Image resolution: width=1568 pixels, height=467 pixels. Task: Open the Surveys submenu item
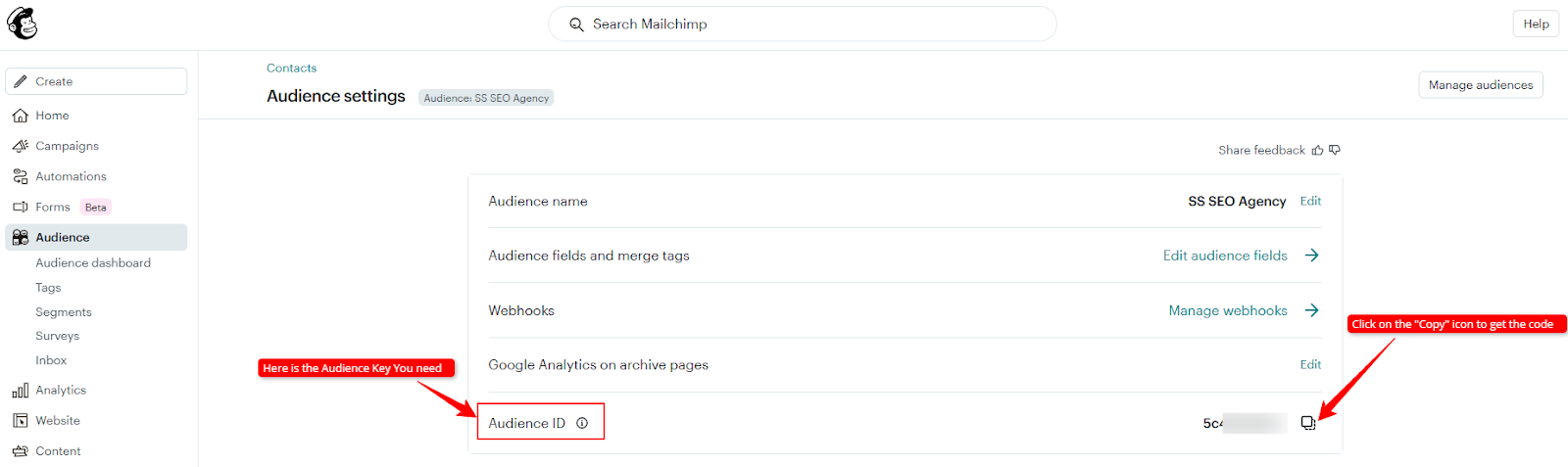58,336
